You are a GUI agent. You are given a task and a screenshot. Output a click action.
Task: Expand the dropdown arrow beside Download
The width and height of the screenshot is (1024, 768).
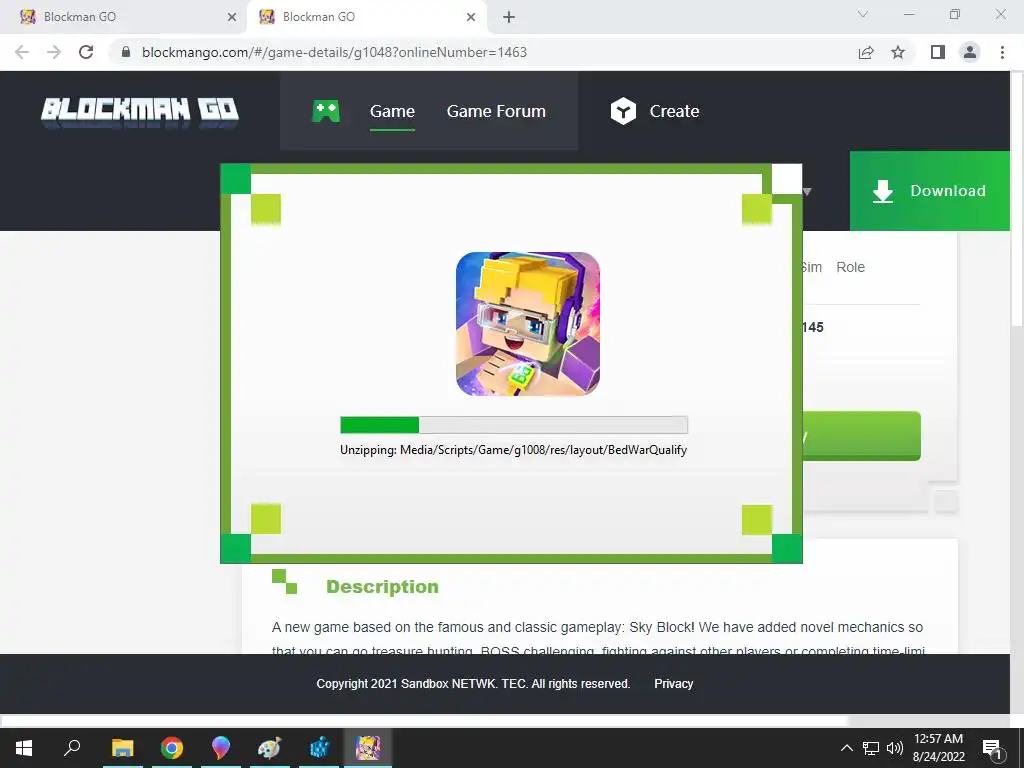click(807, 191)
